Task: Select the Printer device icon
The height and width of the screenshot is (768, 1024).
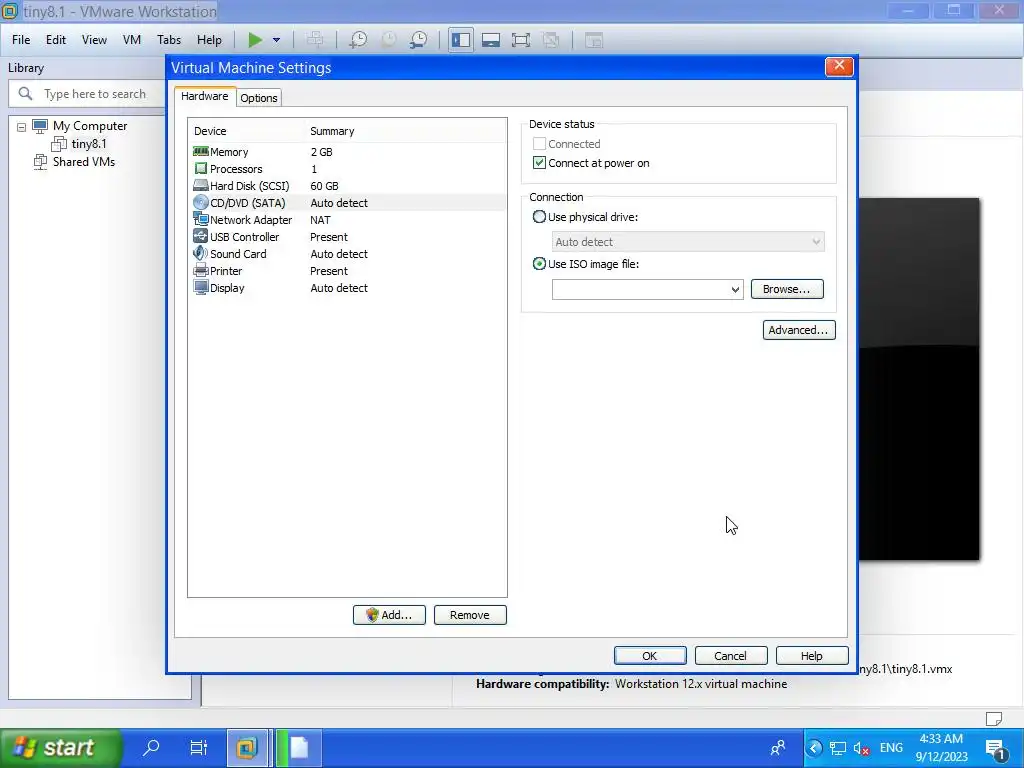Action: [x=200, y=270]
